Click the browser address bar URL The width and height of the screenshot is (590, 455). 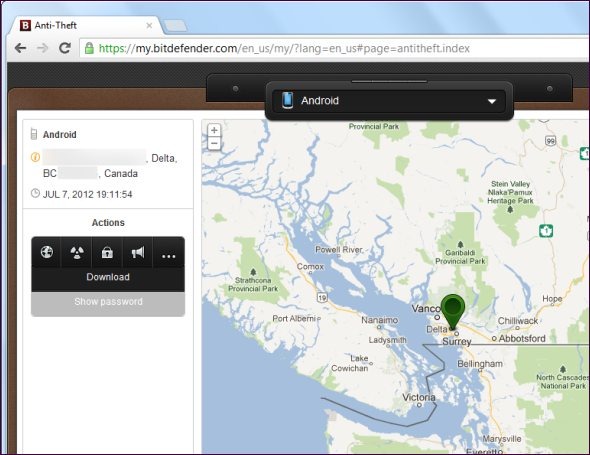[284, 48]
